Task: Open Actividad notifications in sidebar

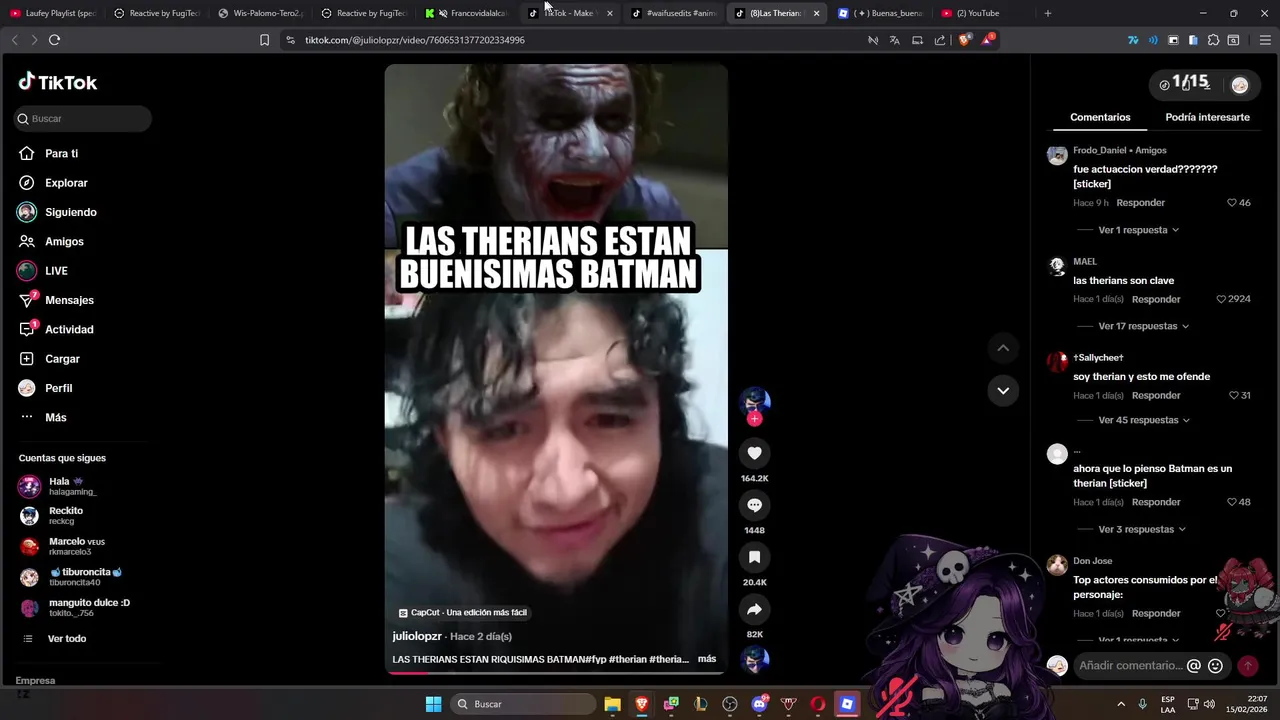Action: [69, 330]
